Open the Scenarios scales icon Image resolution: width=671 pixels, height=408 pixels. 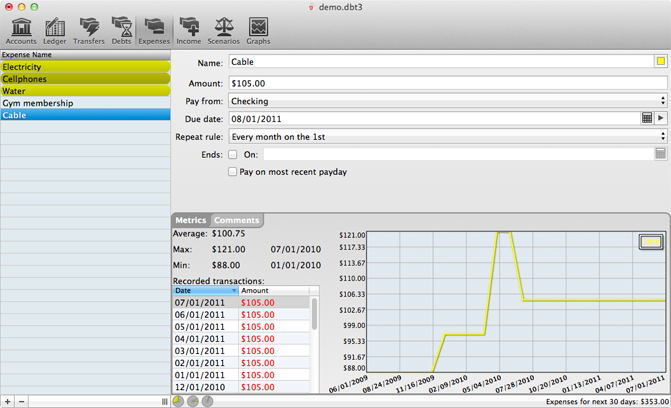point(223,30)
